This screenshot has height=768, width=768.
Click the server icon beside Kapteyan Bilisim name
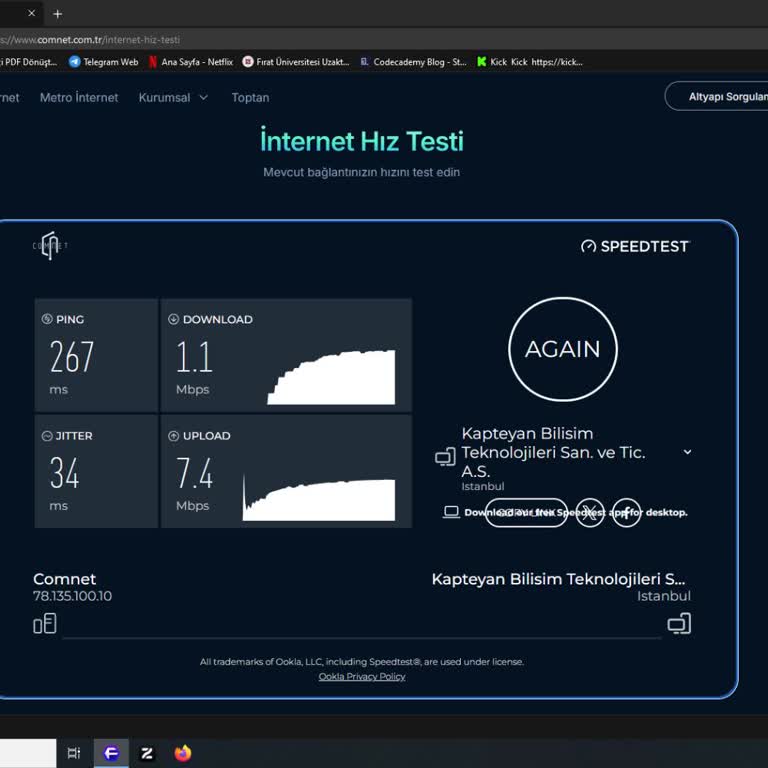[x=445, y=456]
